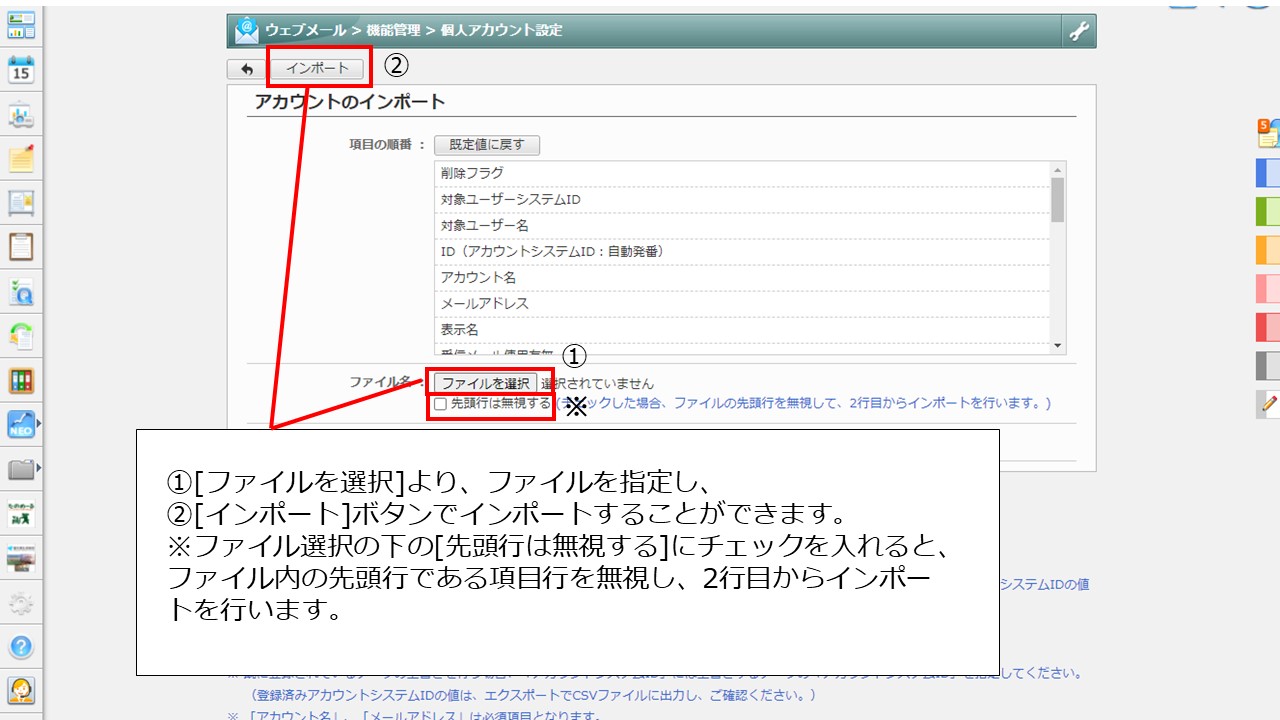Select 対象ユーザー名 in the list

742,226
